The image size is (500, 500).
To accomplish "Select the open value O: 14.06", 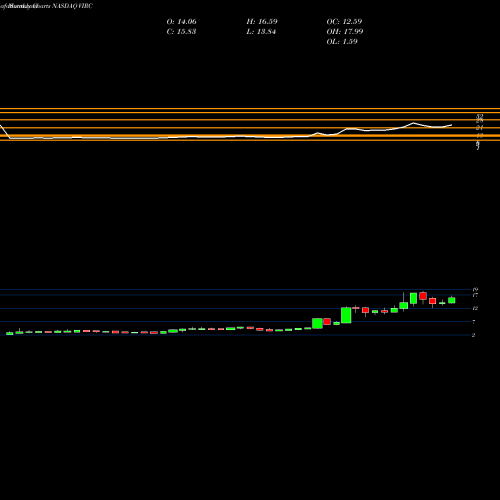I will pyautogui.click(x=181, y=22).
